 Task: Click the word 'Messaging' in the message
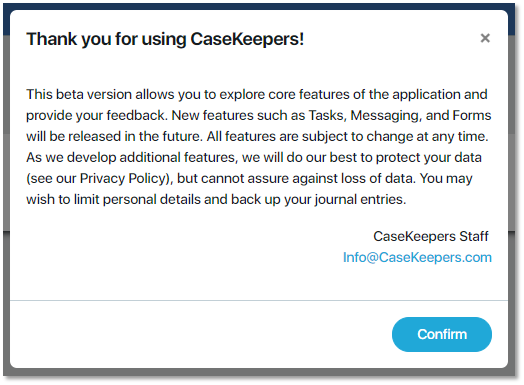tap(384, 116)
